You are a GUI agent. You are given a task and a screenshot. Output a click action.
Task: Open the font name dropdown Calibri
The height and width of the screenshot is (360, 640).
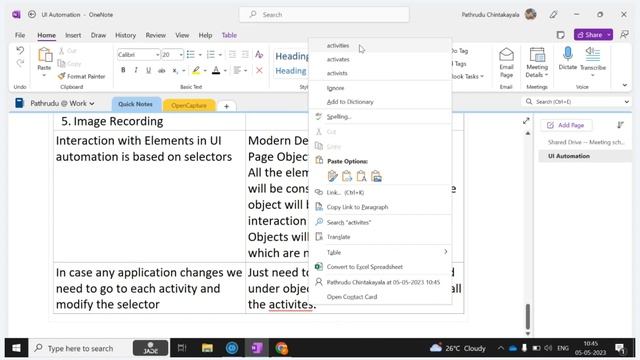tap(139, 54)
